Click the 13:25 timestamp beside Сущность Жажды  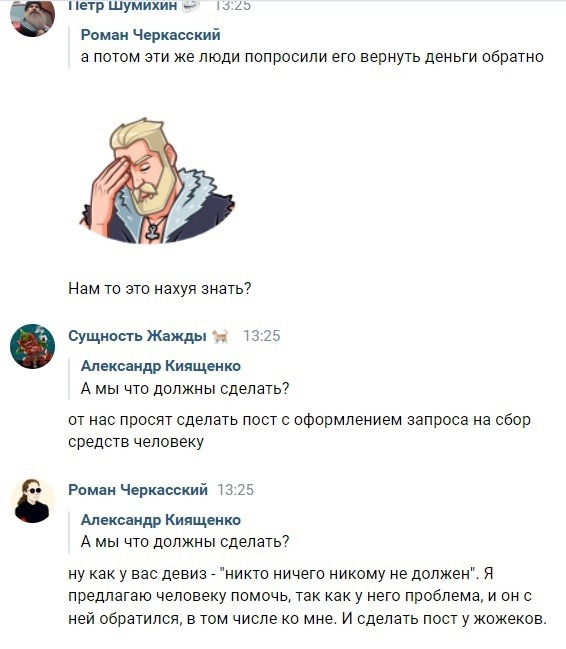coord(262,336)
